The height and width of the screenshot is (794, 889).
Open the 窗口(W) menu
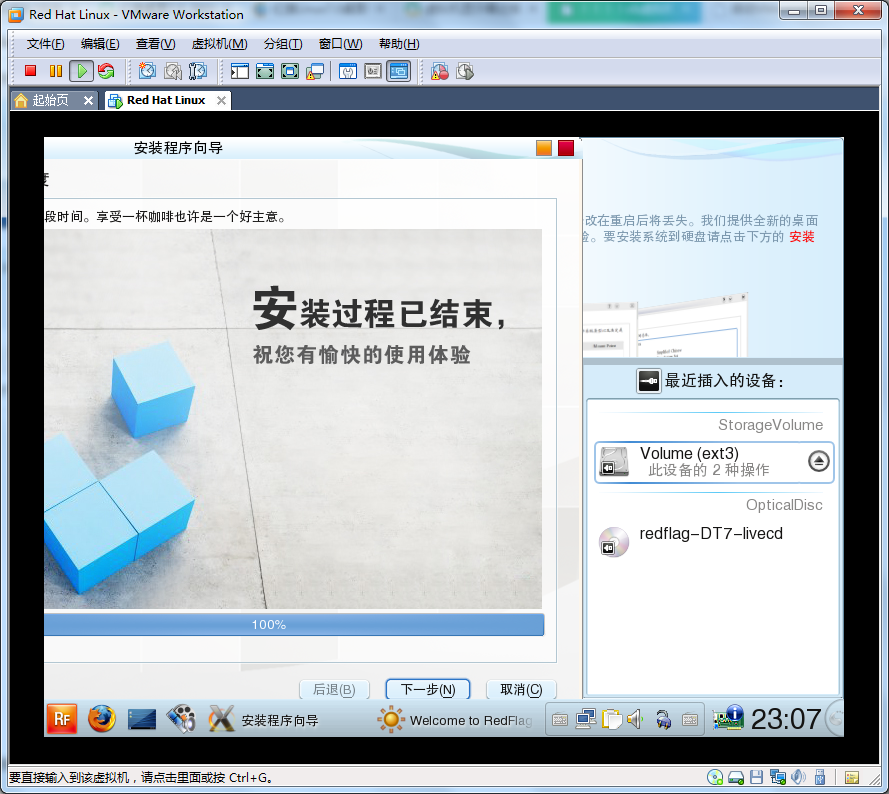tap(340, 44)
